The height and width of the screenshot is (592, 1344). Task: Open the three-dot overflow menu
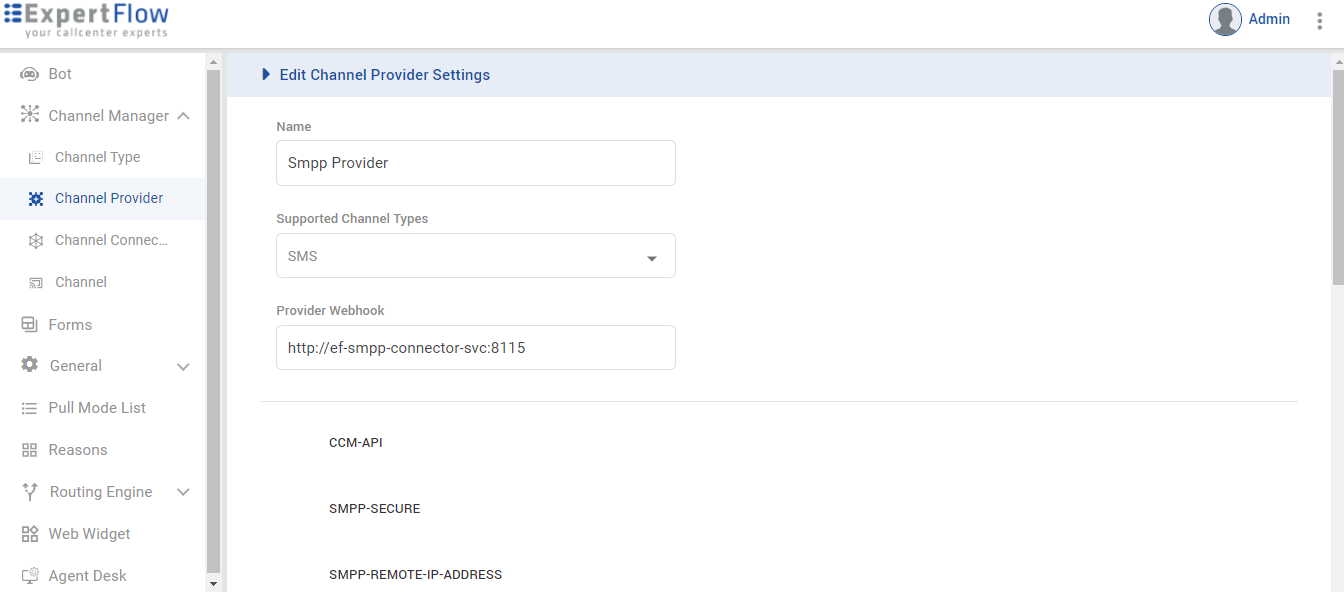1320,19
